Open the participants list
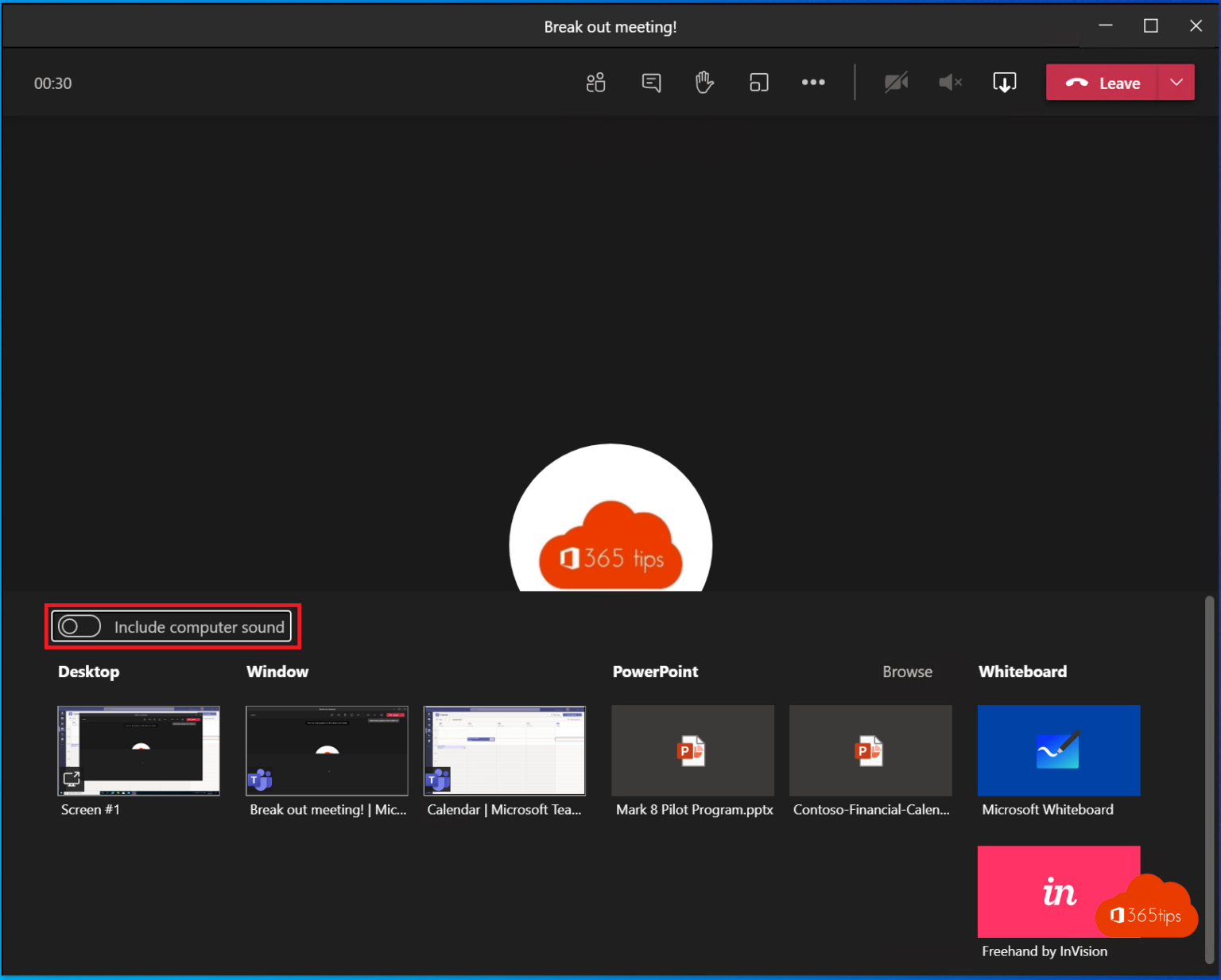The width and height of the screenshot is (1221, 980). (x=595, y=82)
